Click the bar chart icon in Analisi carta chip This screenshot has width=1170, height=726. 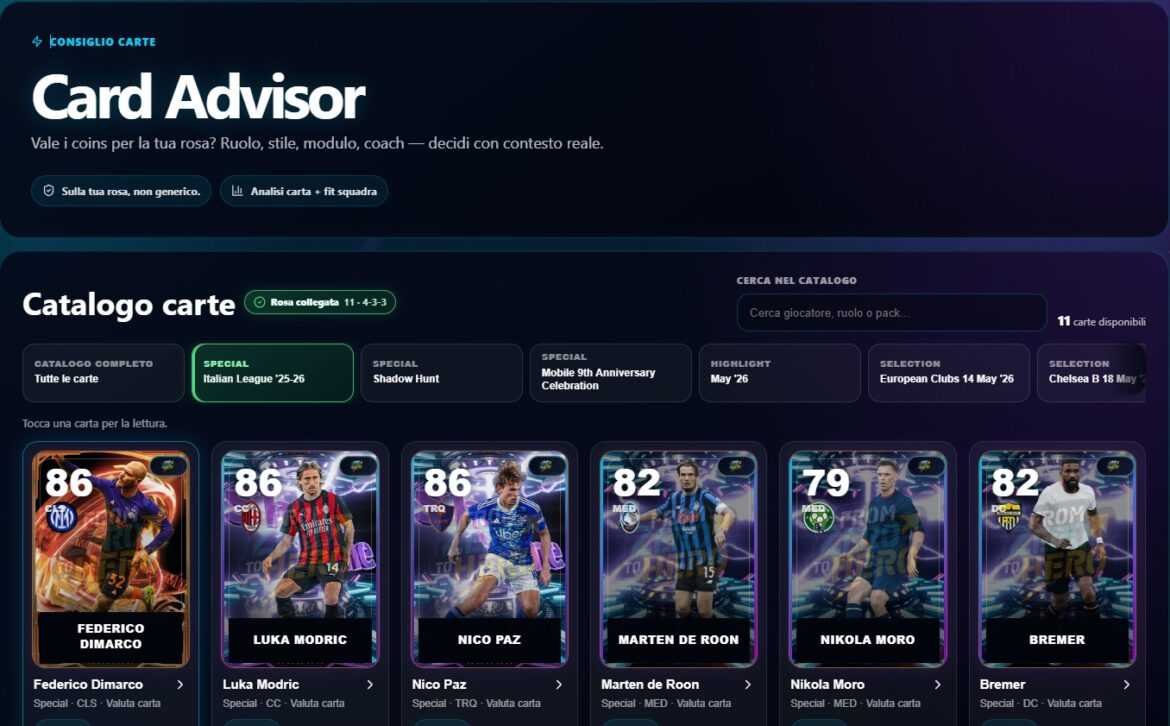pos(237,191)
